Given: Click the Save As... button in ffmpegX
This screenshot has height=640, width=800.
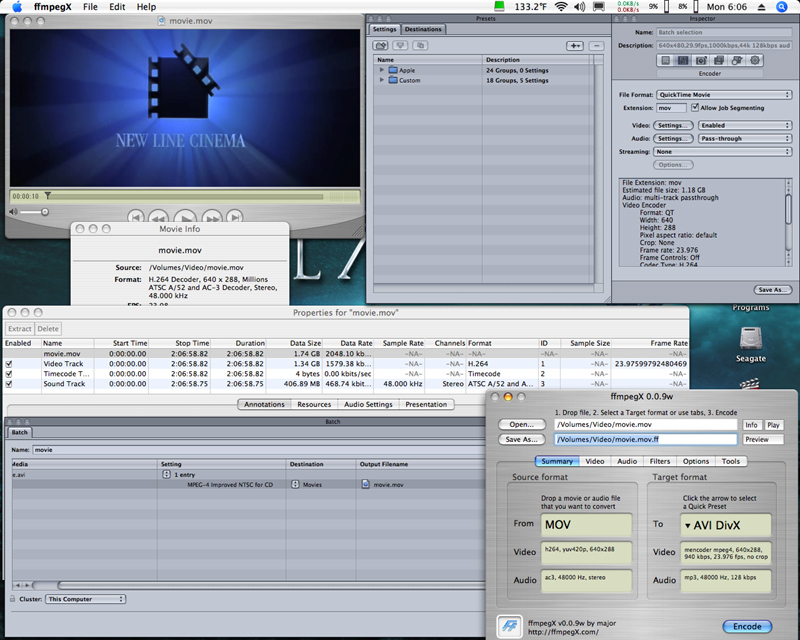Looking at the screenshot, I should [x=521, y=439].
